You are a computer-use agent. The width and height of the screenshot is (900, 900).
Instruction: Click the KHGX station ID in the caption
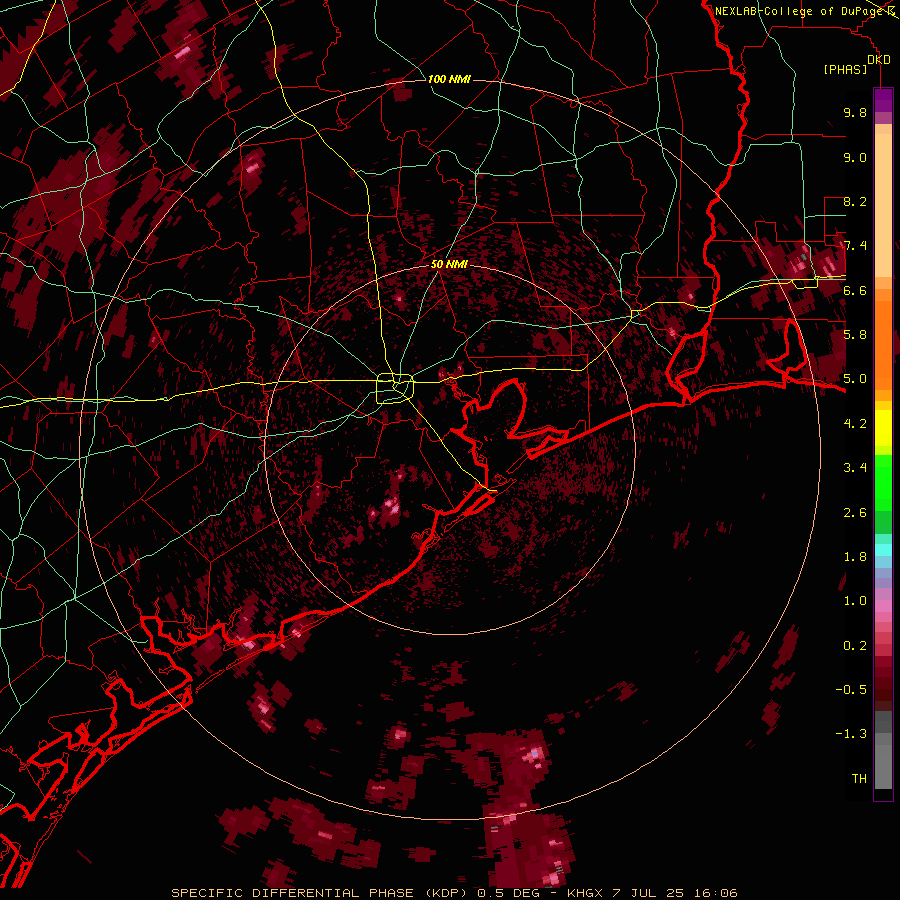585,893
